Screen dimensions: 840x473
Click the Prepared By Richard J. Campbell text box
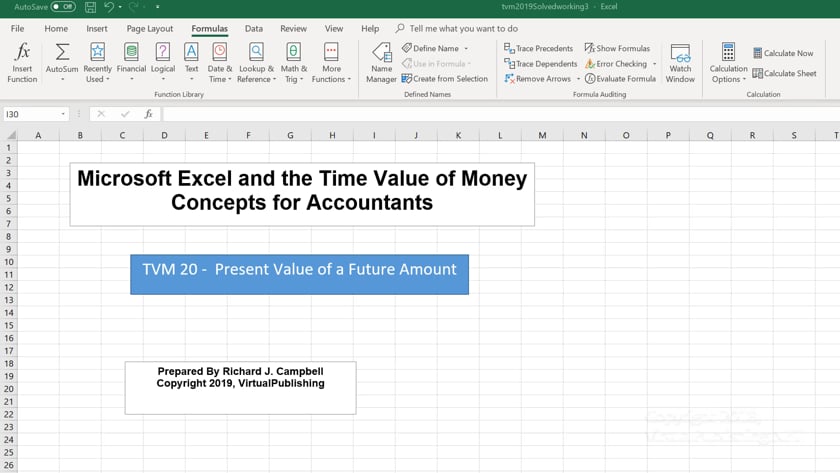click(241, 388)
